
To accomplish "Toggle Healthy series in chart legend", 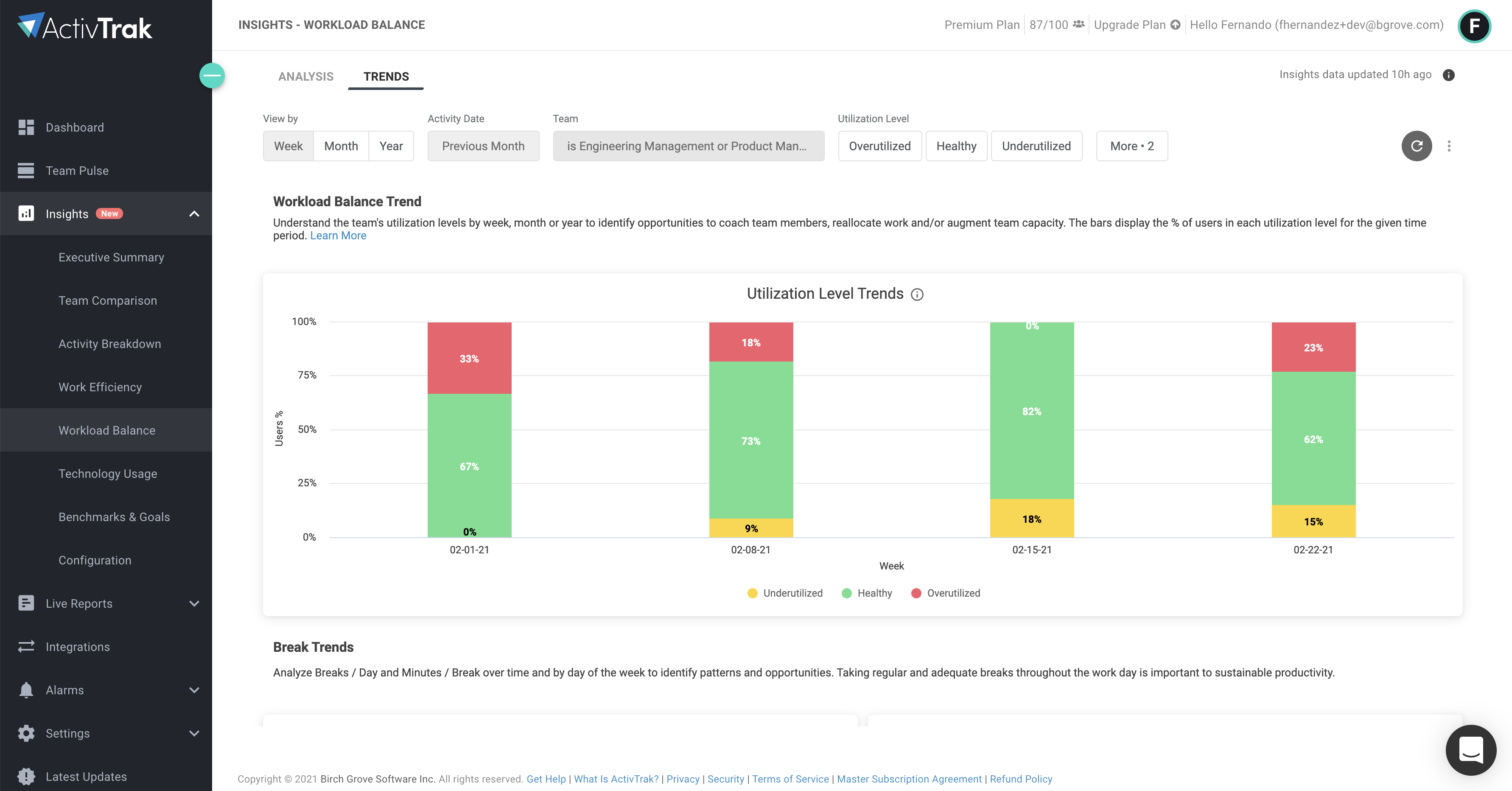I will pyautogui.click(x=867, y=593).
